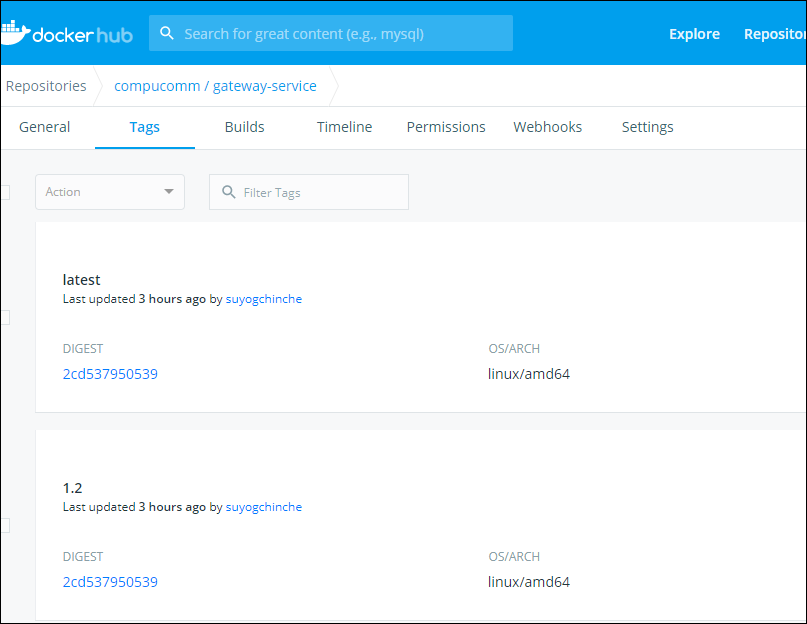Viewport: 807px width, 624px height.
Task: Open the Action dropdown
Action: (x=110, y=192)
